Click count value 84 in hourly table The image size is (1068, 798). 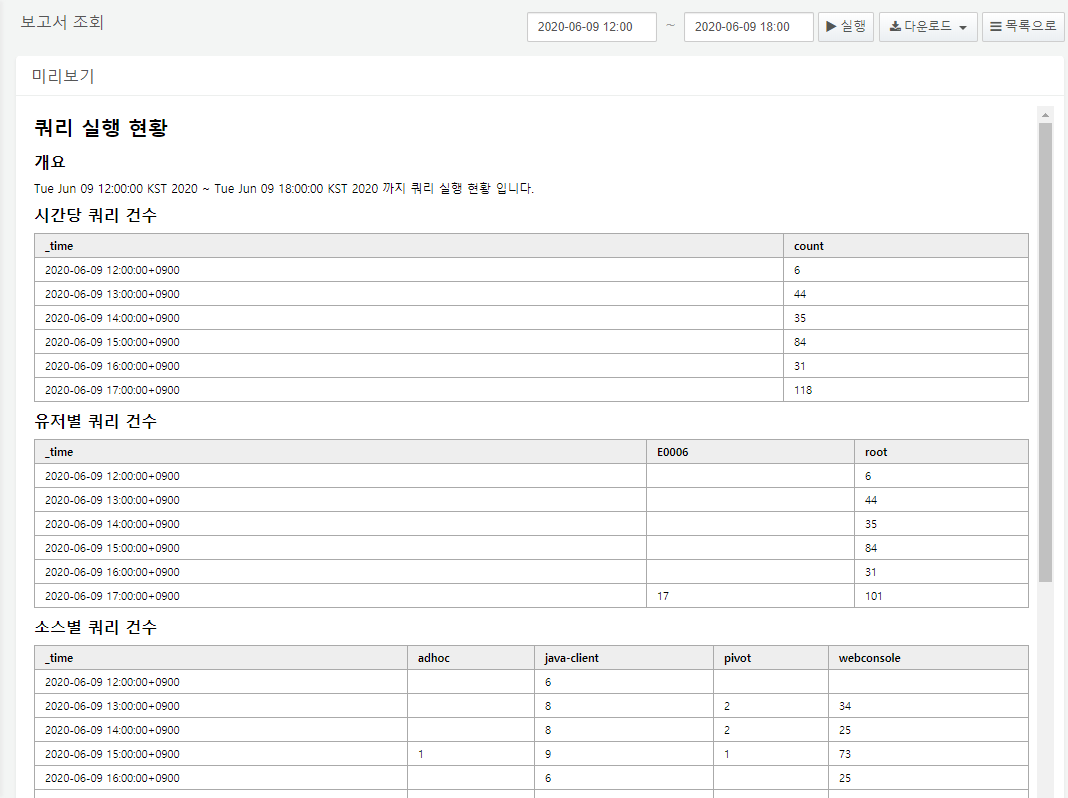tap(800, 342)
